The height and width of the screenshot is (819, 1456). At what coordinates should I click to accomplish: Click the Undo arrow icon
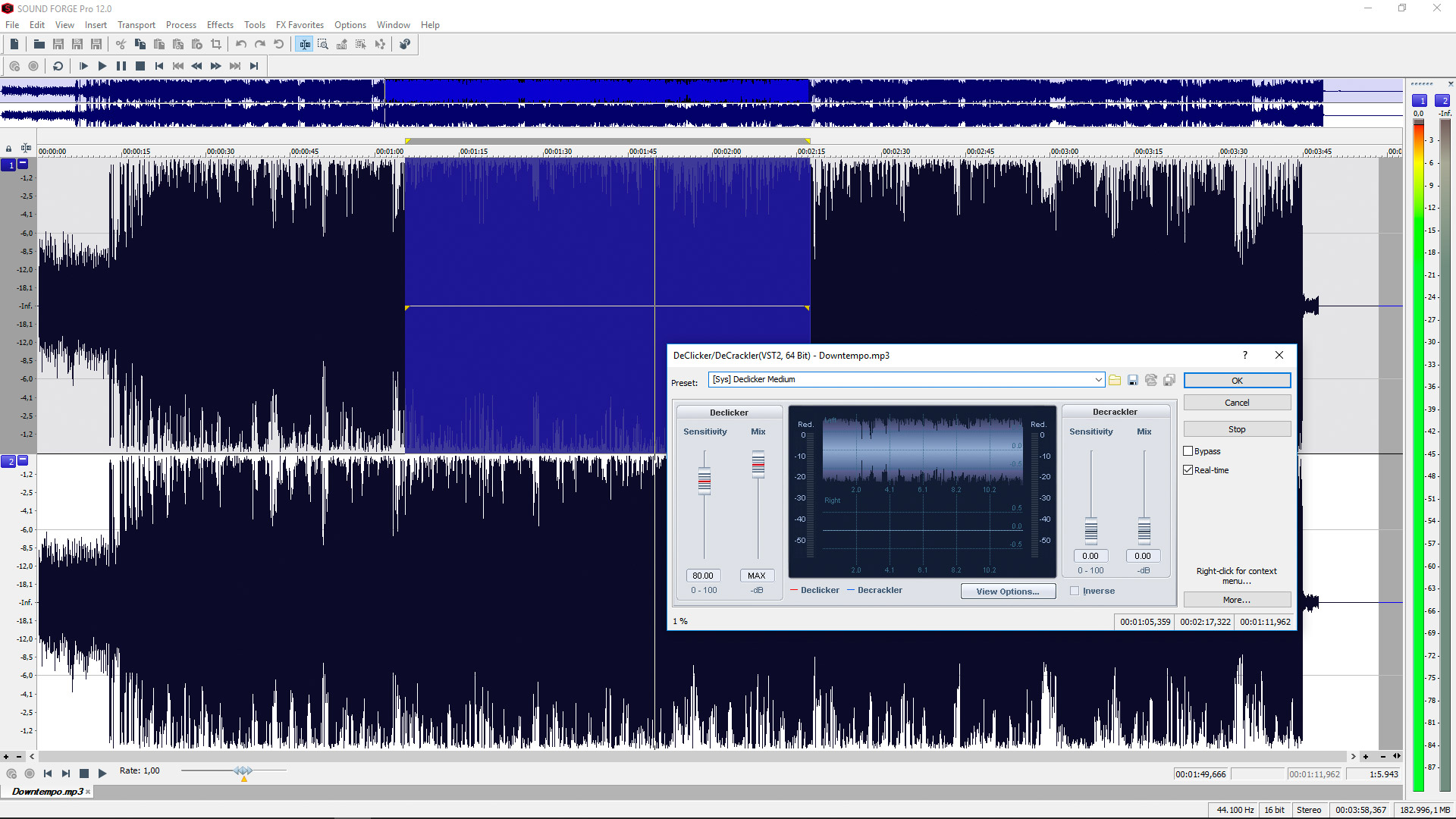click(x=241, y=44)
